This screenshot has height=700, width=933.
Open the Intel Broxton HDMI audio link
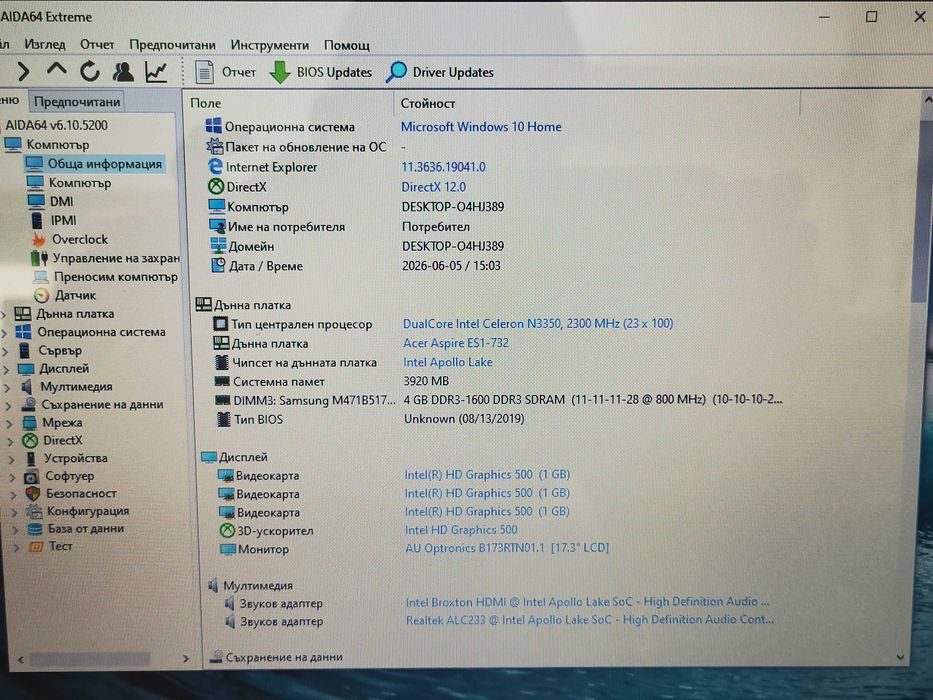click(x=588, y=602)
